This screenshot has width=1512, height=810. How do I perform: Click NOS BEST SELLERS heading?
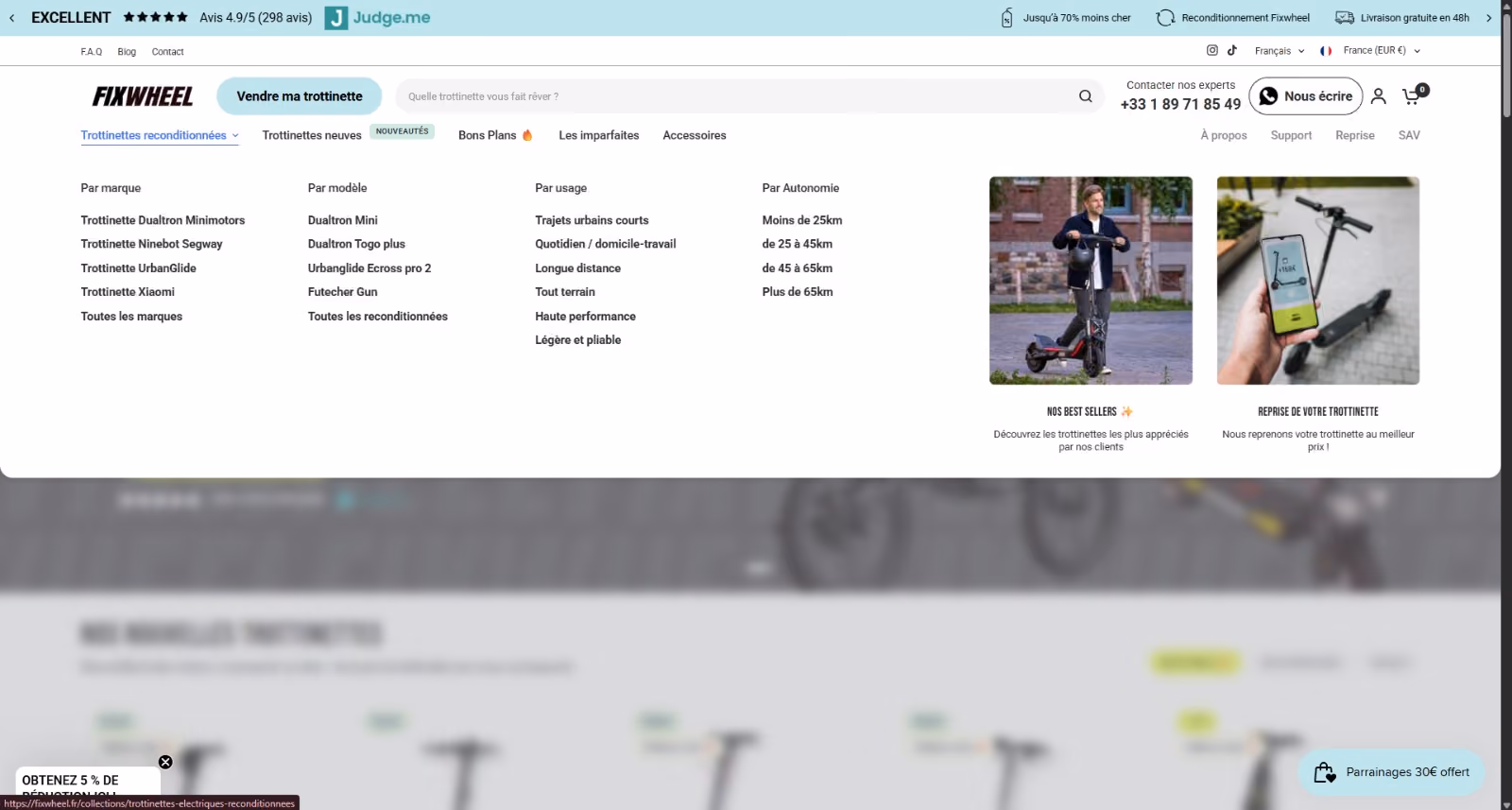point(1090,412)
